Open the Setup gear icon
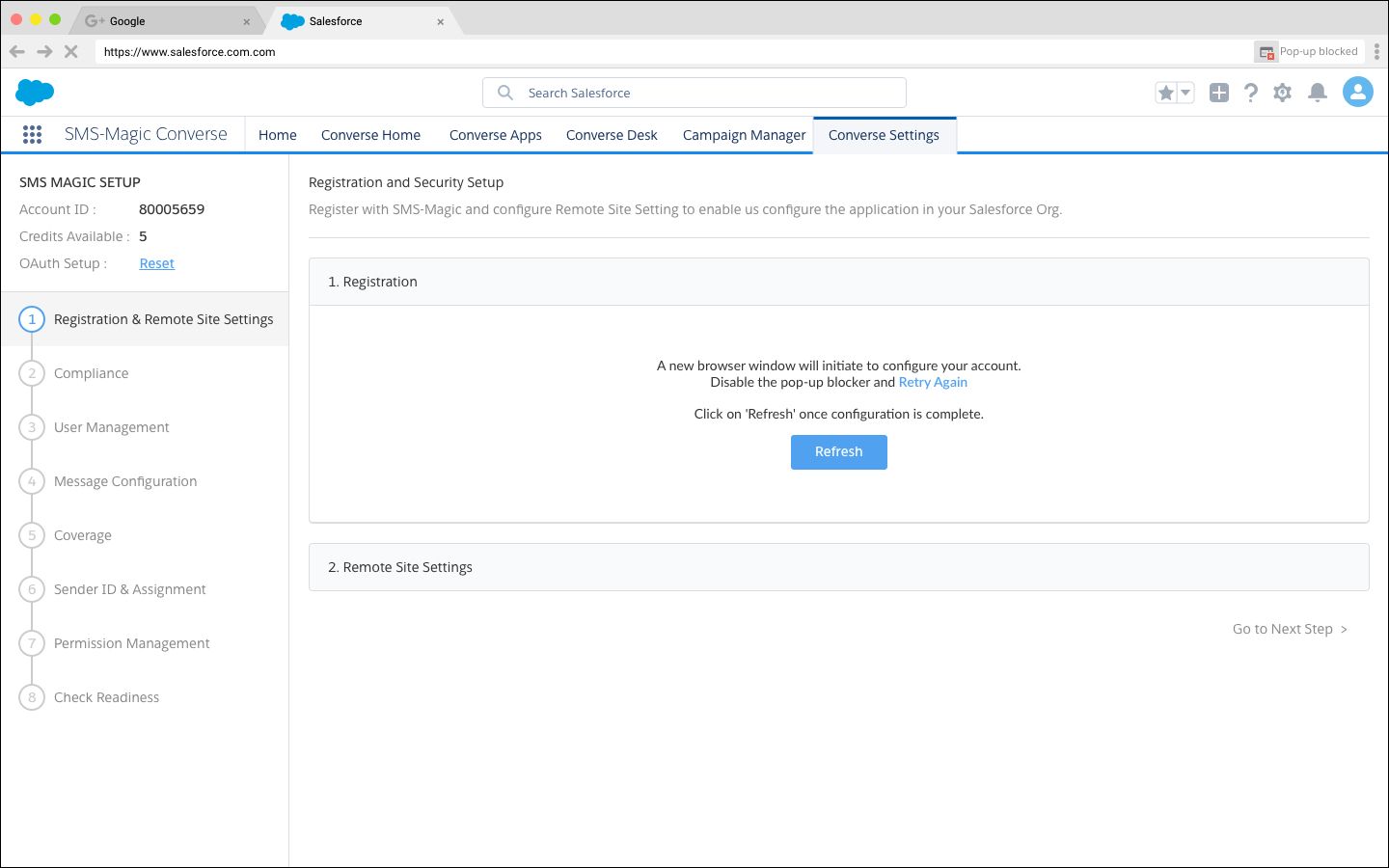This screenshot has height=868, width=1389. 1282,93
